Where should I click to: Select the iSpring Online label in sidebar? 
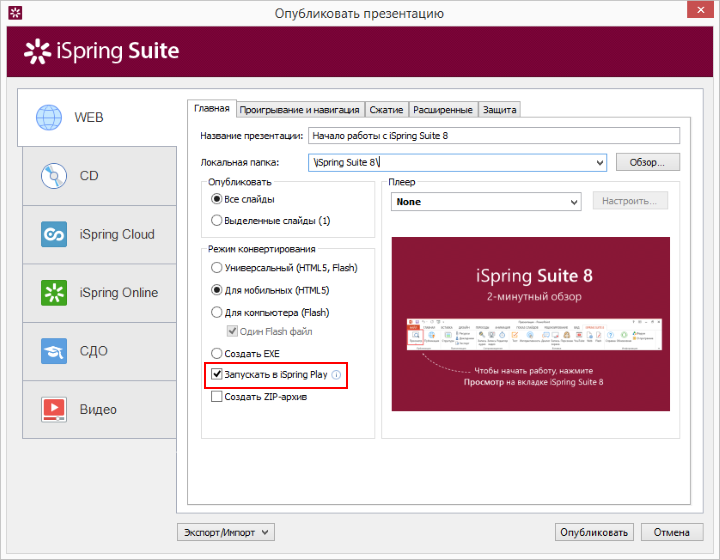pyautogui.click(x=118, y=293)
